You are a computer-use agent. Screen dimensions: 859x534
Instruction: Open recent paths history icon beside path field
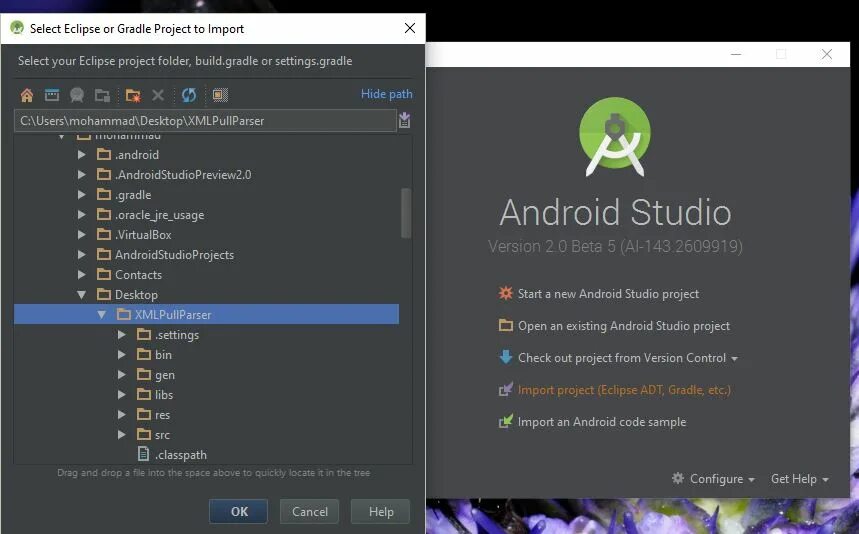click(404, 120)
